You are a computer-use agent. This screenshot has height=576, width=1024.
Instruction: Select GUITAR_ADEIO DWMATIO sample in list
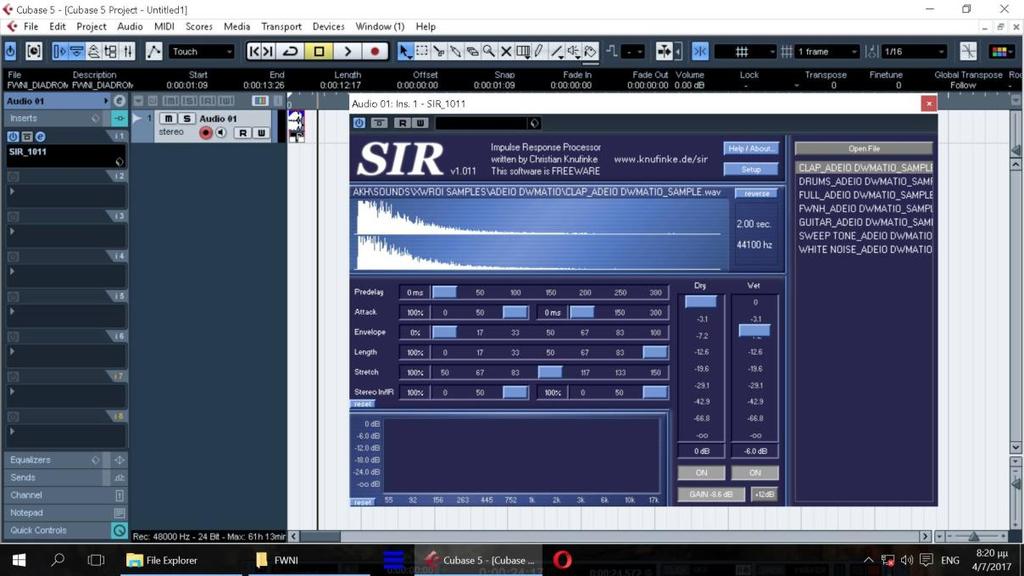click(865, 222)
